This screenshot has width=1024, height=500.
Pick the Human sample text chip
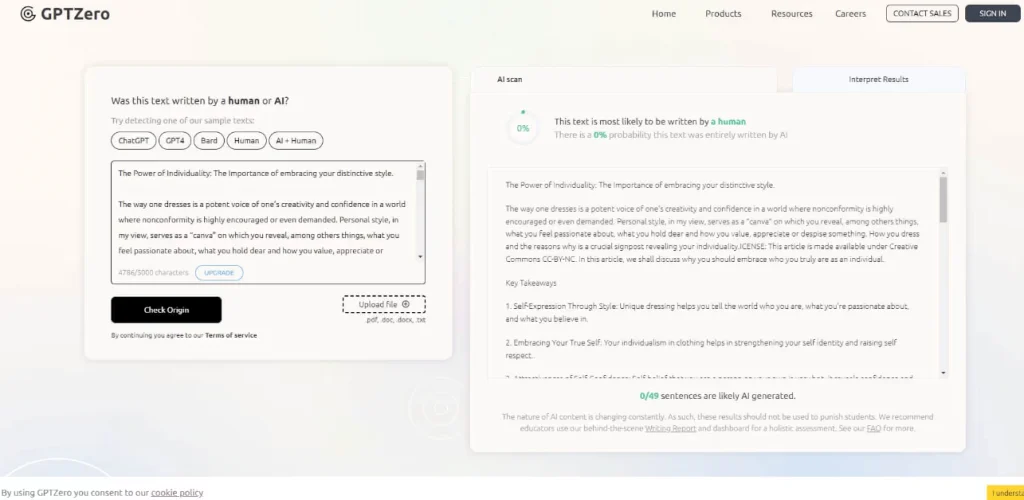pos(246,141)
